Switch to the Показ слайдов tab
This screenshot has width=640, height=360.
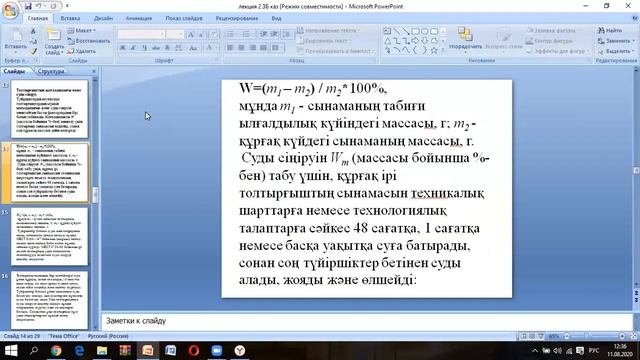(184, 18)
